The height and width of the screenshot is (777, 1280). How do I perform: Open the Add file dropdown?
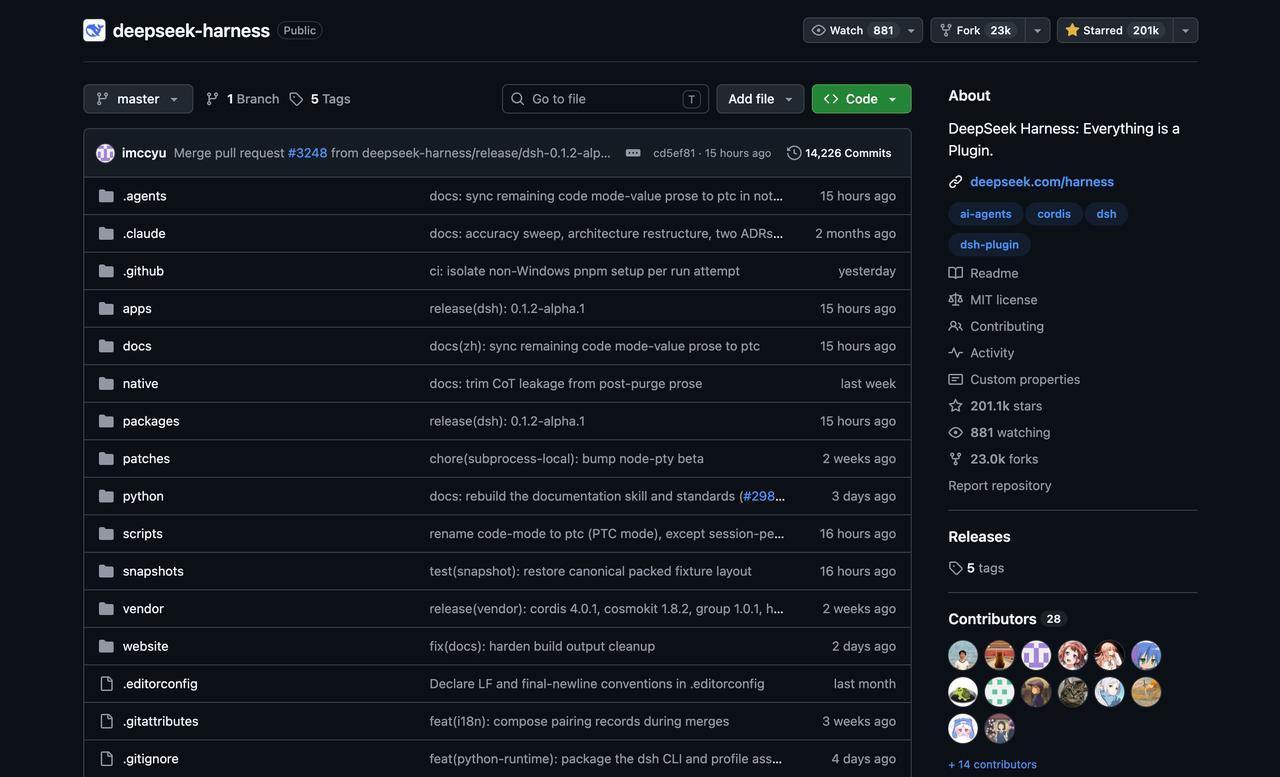[760, 99]
